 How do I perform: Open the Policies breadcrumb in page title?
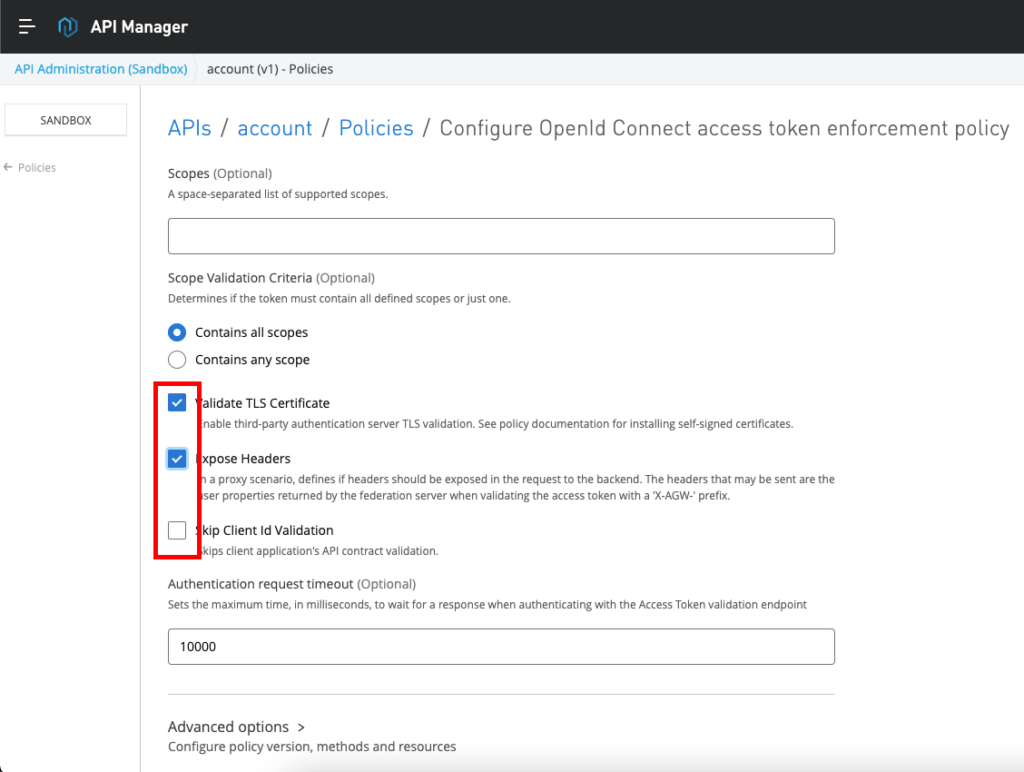click(376, 128)
